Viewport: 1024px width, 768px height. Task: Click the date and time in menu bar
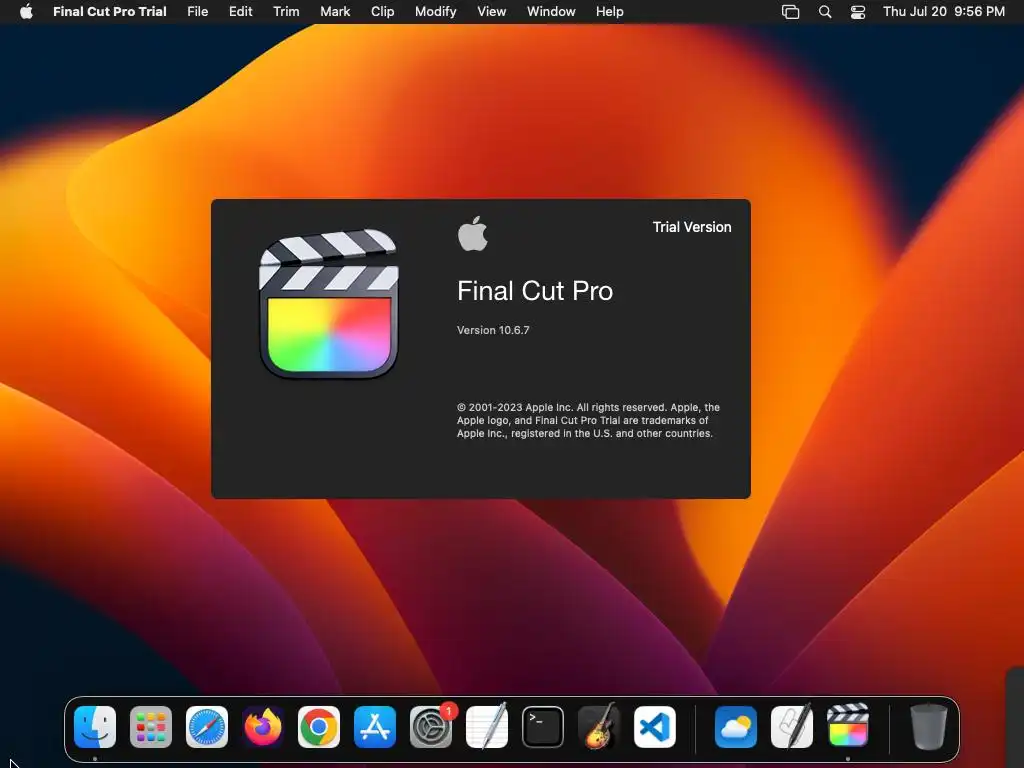[944, 11]
